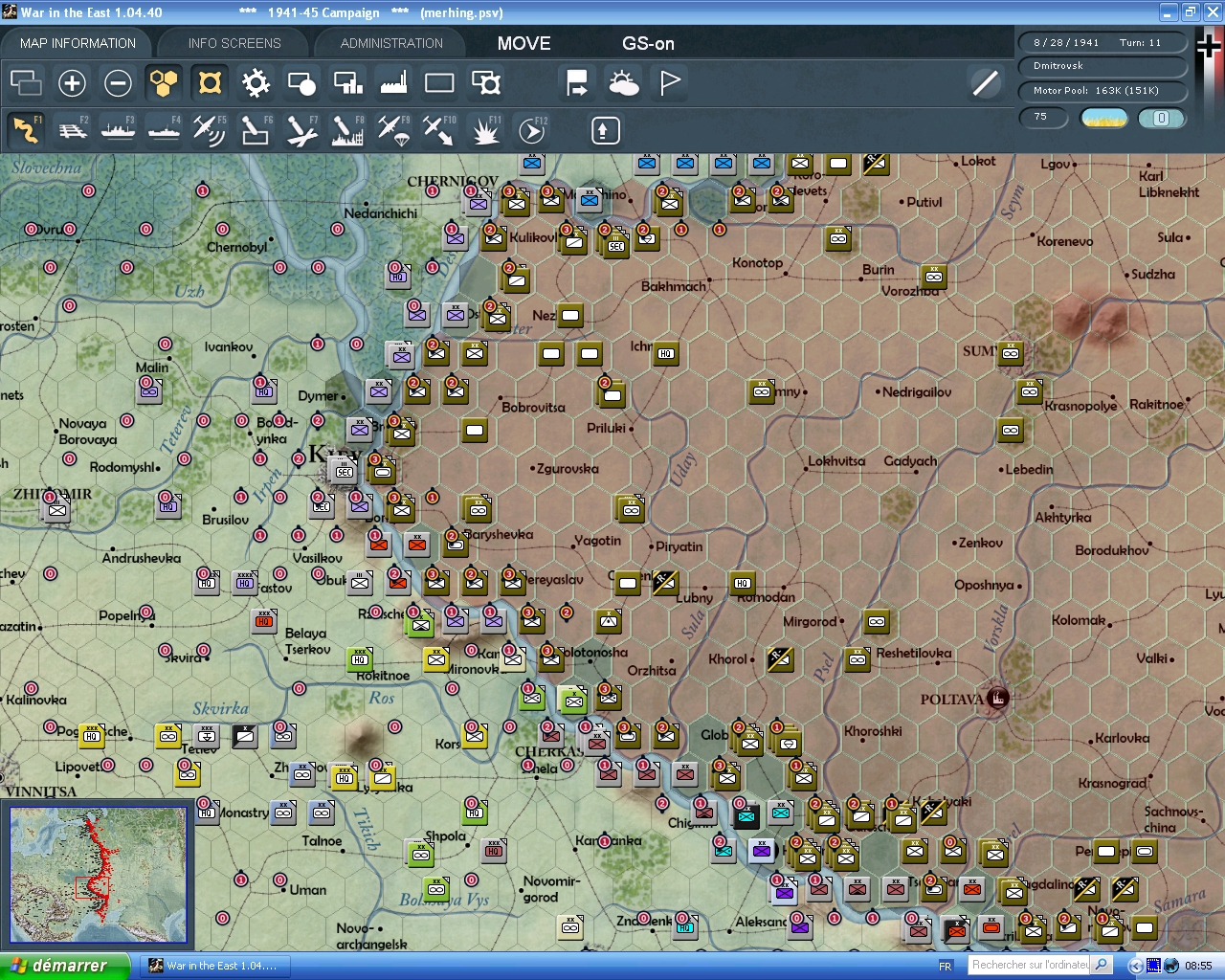1225x980 pixels.
Task: Select the F4 amphibious ship mode
Action: click(165, 130)
